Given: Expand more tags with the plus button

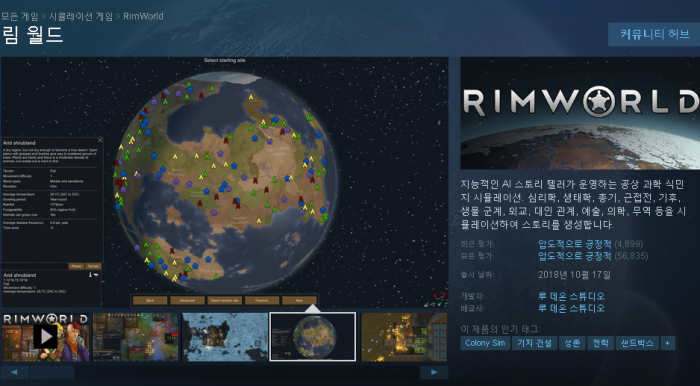Looking at the screenshot, I should coord(668,343).
